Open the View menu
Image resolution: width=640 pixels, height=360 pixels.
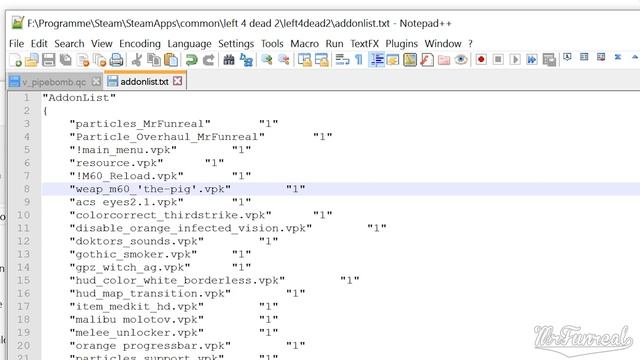(x=102, y=44)
